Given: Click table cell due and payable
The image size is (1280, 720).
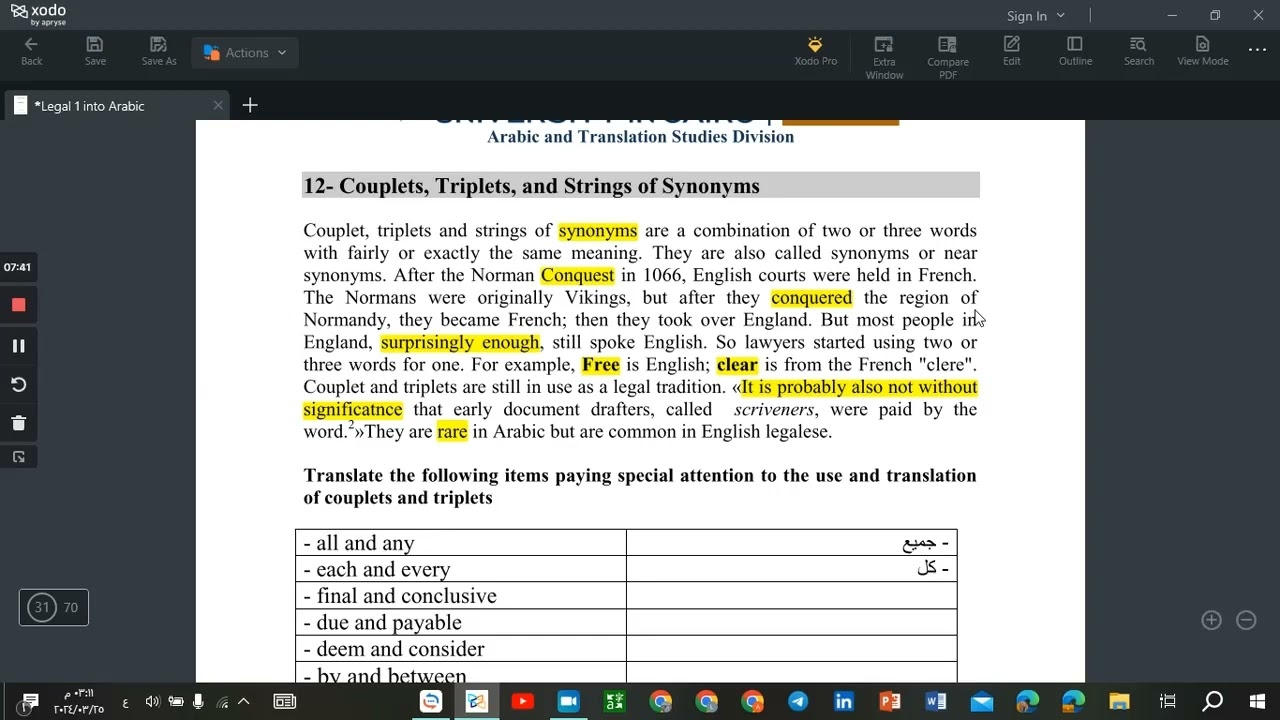Looking at the screenshot, I should tap(461, 622).
